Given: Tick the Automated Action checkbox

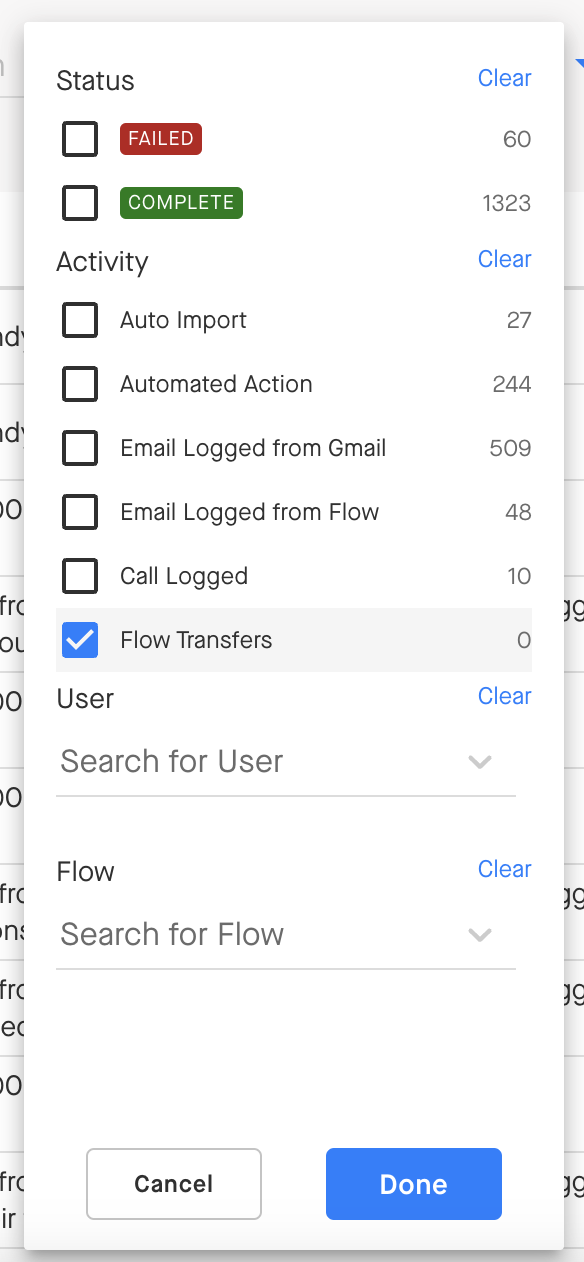Looking at the screenshot, I should tap(80, 384).
